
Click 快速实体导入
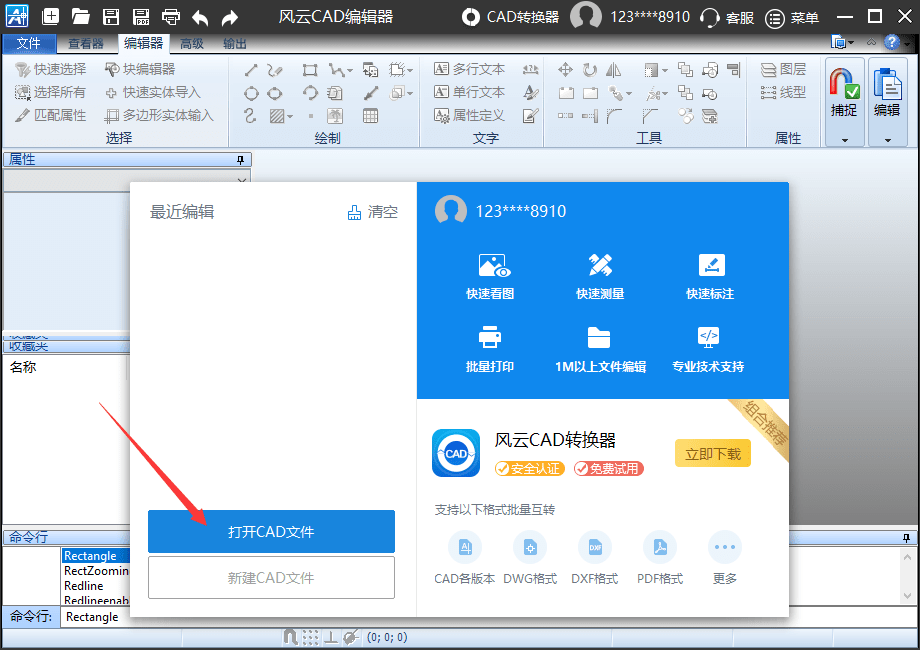click(153, 92)
